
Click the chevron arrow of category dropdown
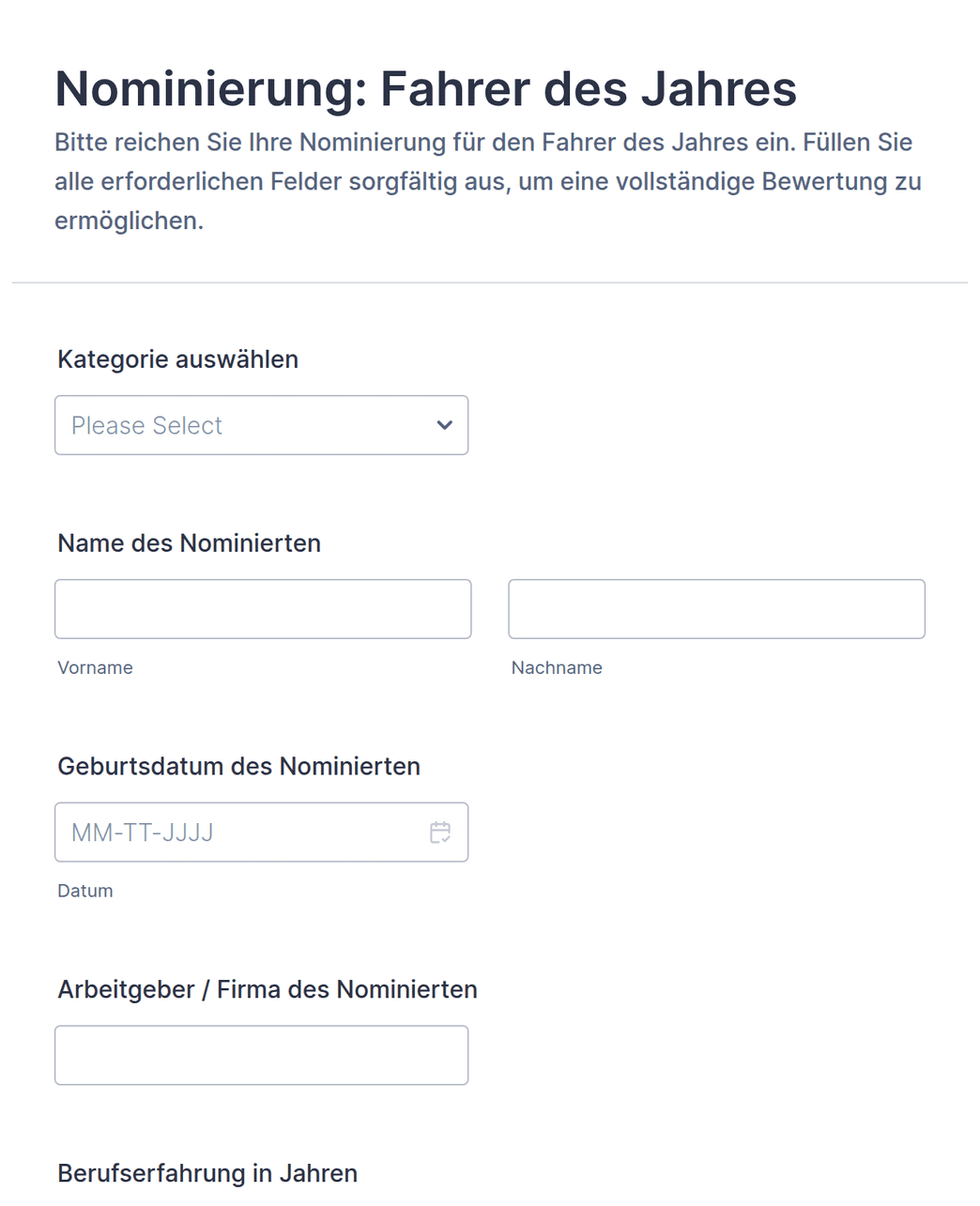445,425
